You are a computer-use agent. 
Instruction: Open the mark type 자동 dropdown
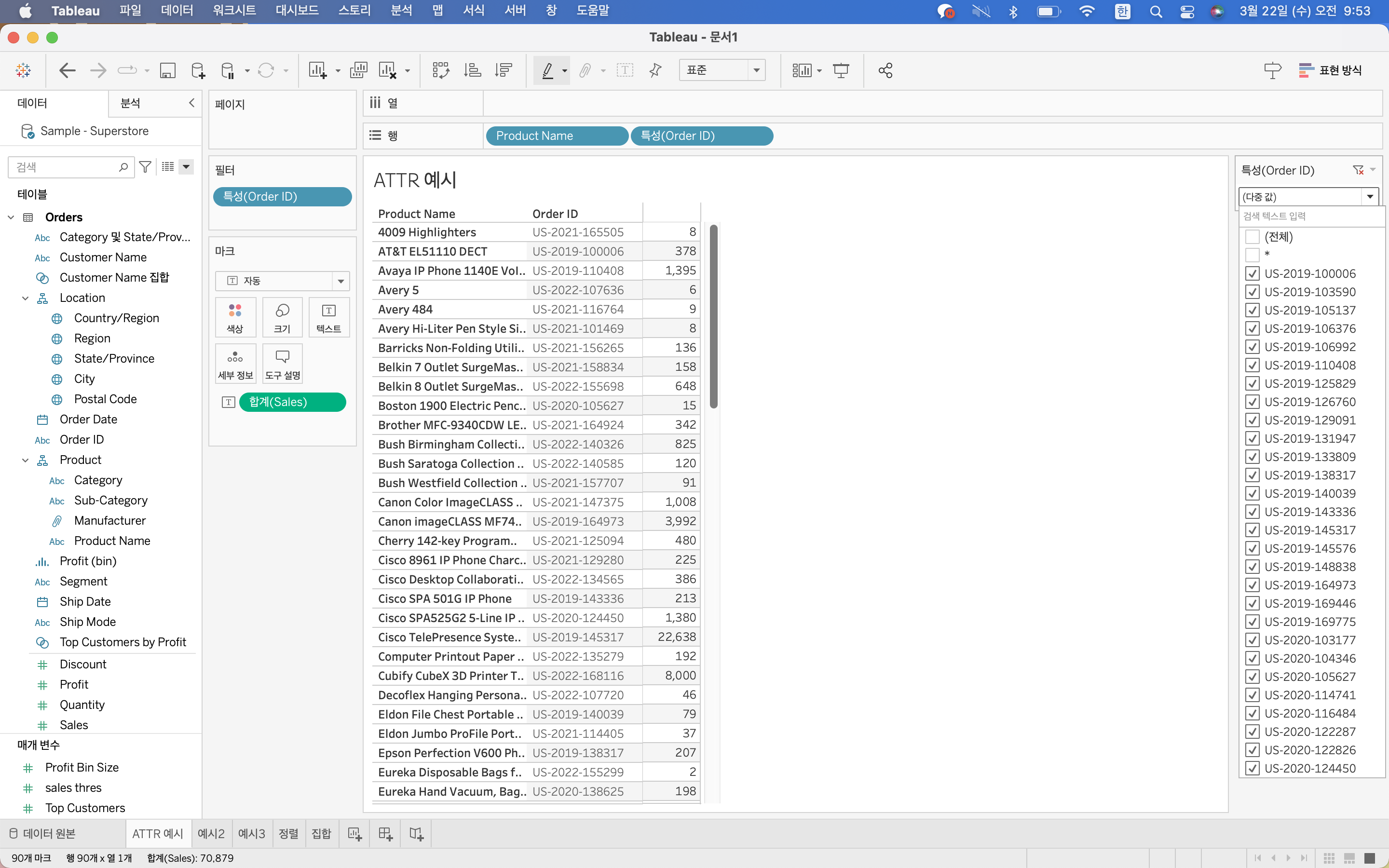click(283, 281)
